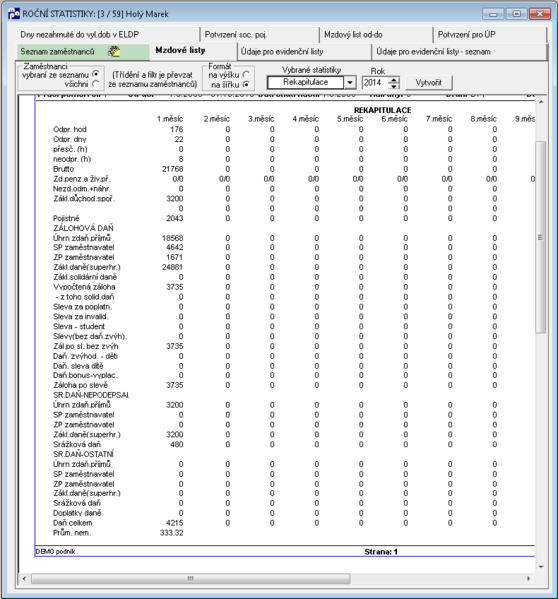Decrease the year with the down spinner

394,86
